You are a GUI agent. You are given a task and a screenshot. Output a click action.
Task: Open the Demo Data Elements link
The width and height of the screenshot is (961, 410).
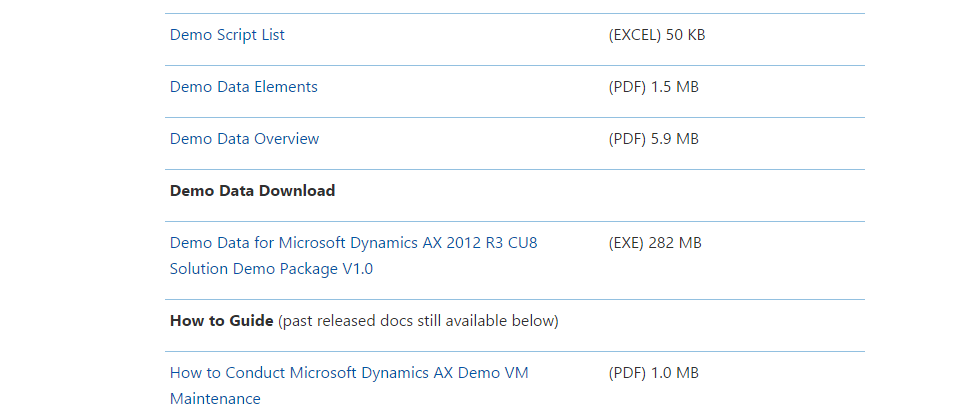[244, 87]
